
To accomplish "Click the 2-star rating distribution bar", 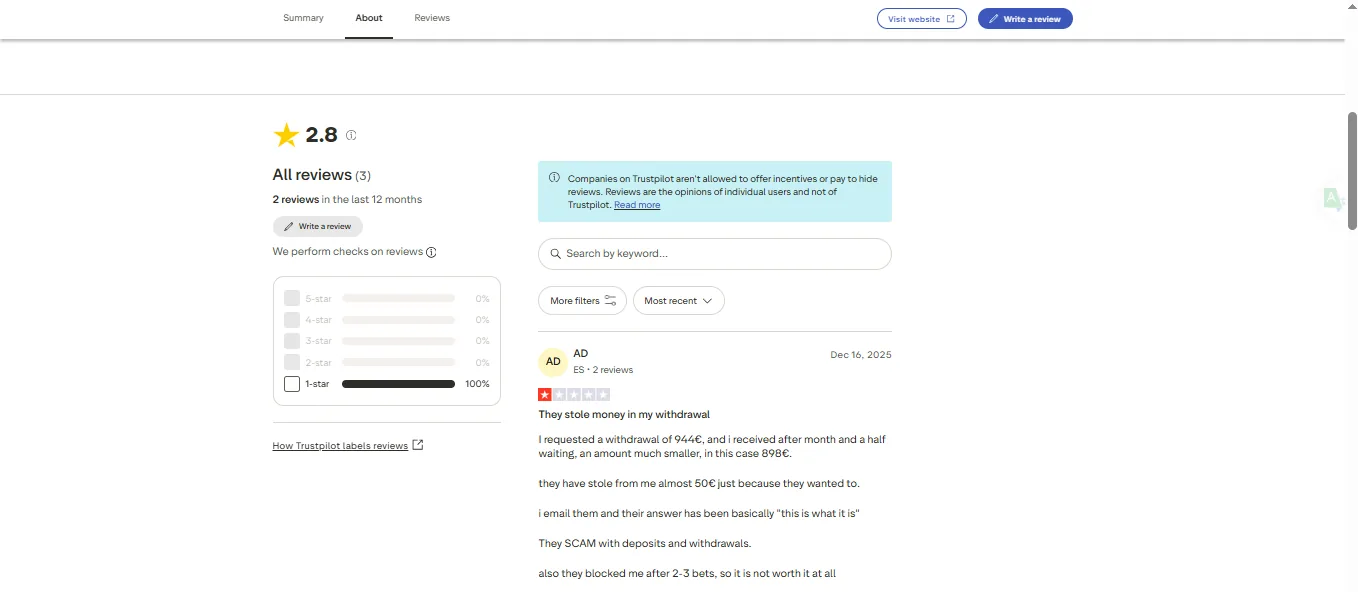I will click(398, 362).
